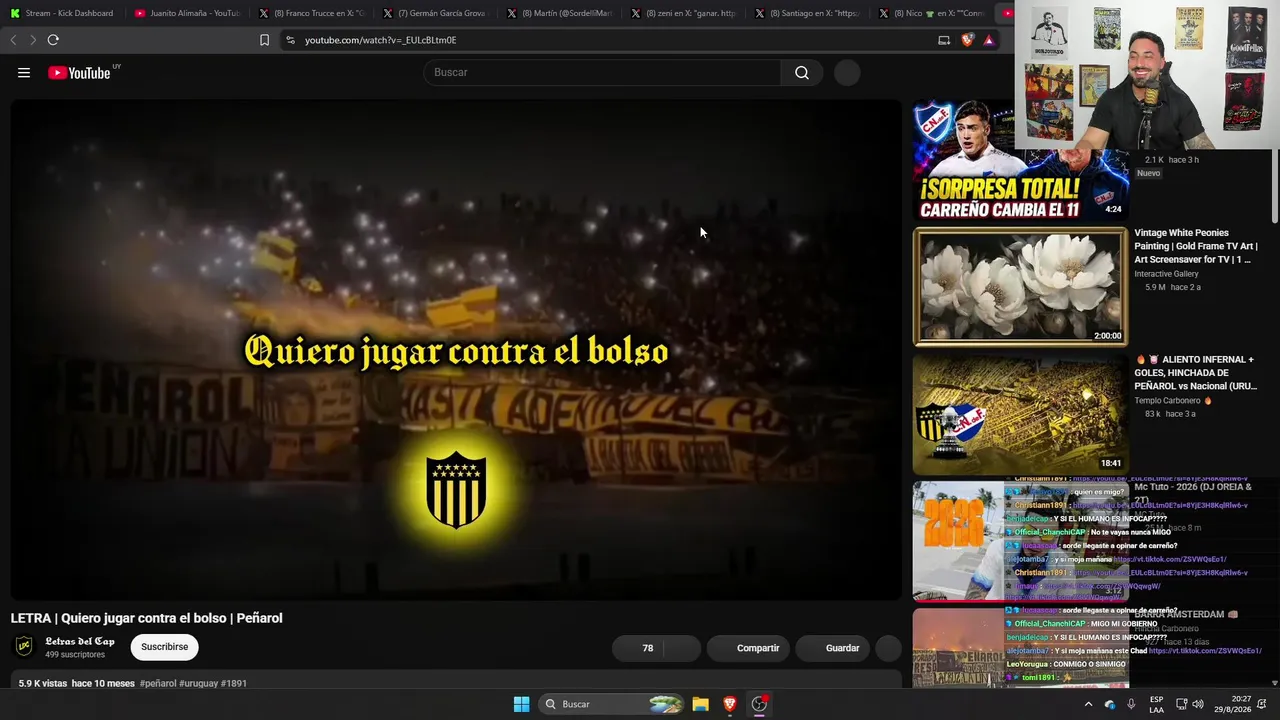Click the browser forward arrow
The height and width of the screenshot is (720, 1280).
(x=33, y=40)
